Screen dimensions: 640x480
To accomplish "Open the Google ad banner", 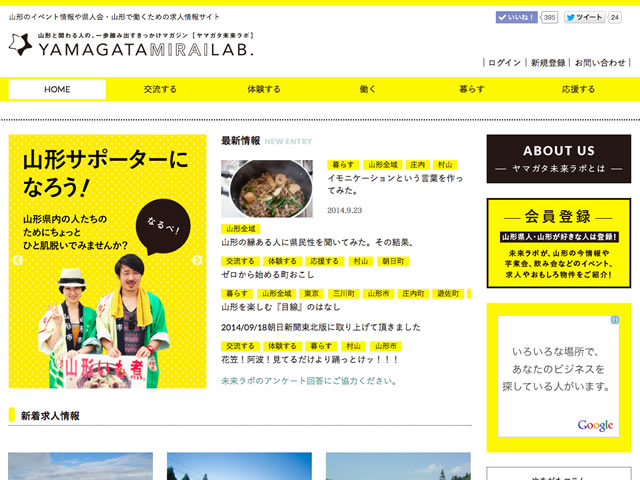I will click(x=559, y=376).
